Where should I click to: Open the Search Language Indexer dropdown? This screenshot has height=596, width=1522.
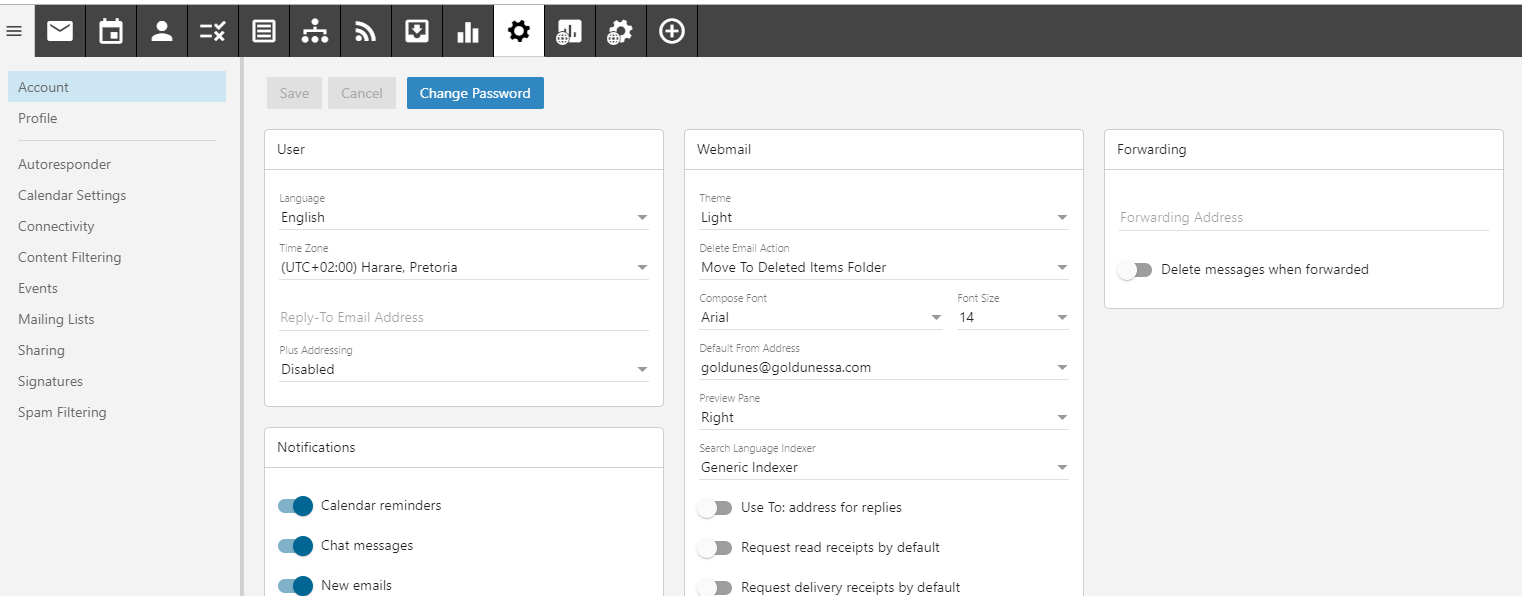pos(884,467)
